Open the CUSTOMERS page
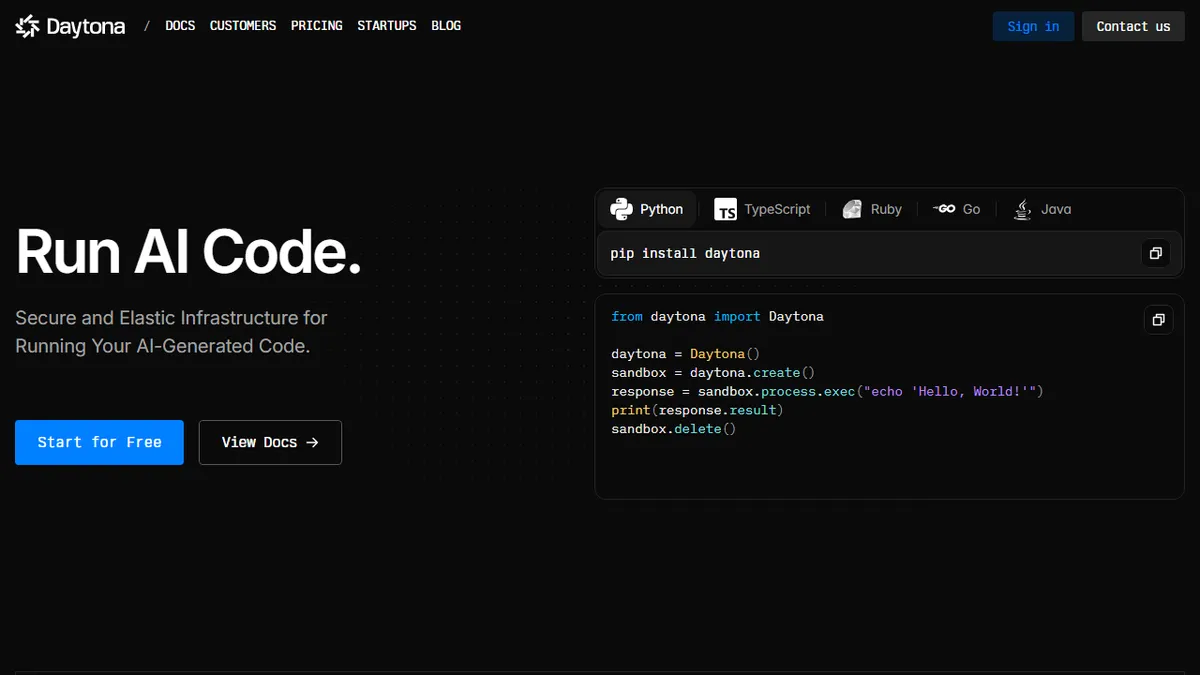 coord(243,26)
